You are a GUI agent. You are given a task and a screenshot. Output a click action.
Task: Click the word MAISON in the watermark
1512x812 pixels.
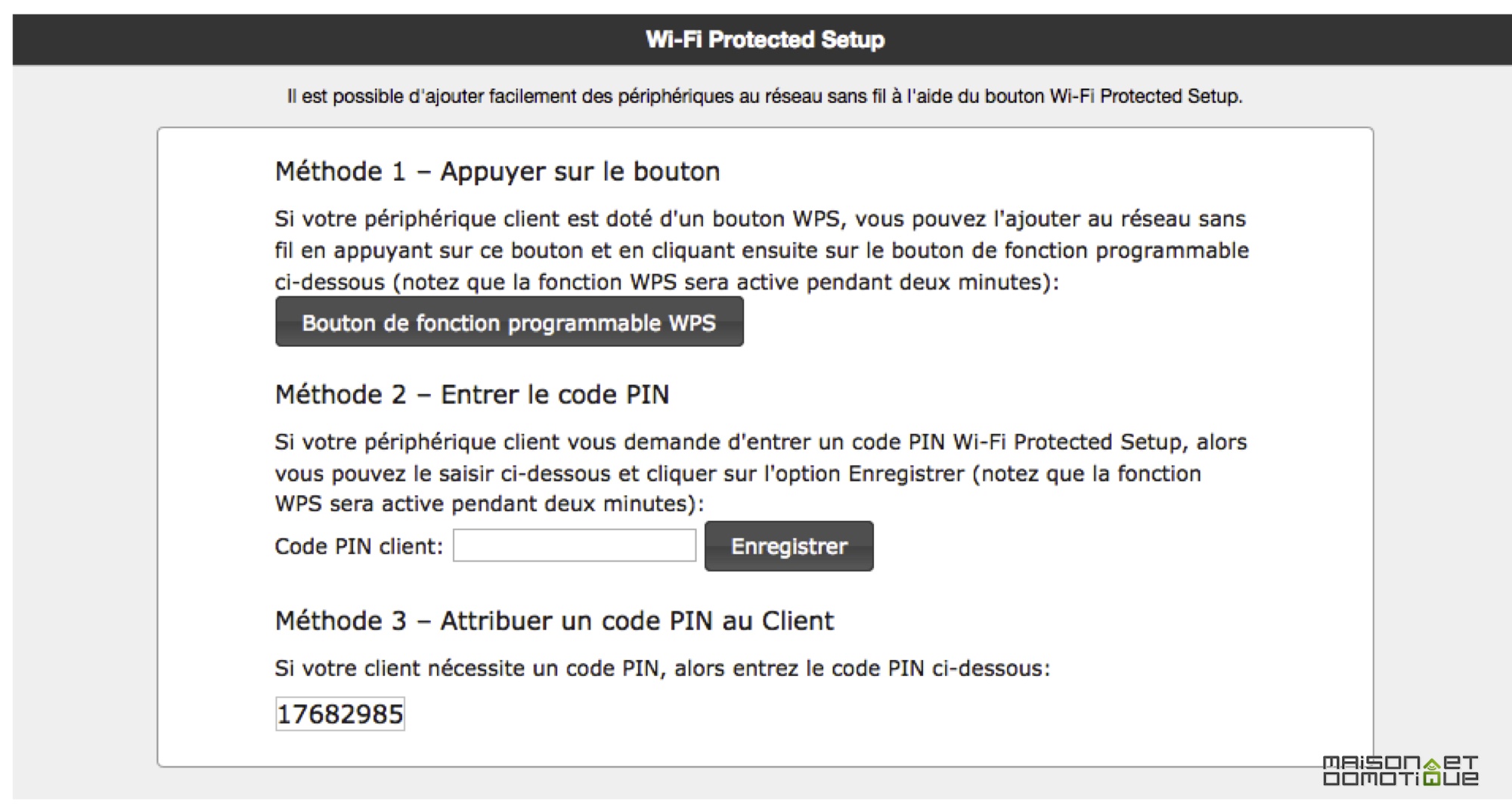[x=1372, y=762]
